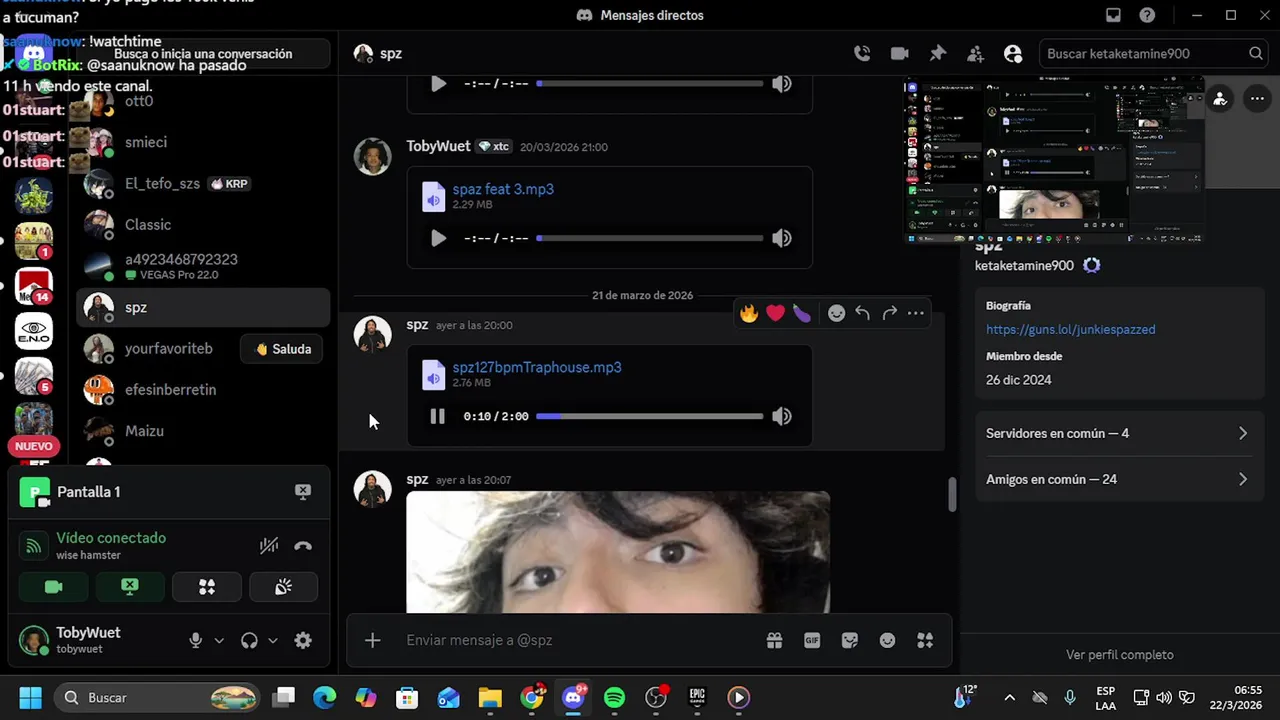Viewport: 1280px width, 720px height.
Task: Expand audio output options arrow
Action: [x=272, y=640]
